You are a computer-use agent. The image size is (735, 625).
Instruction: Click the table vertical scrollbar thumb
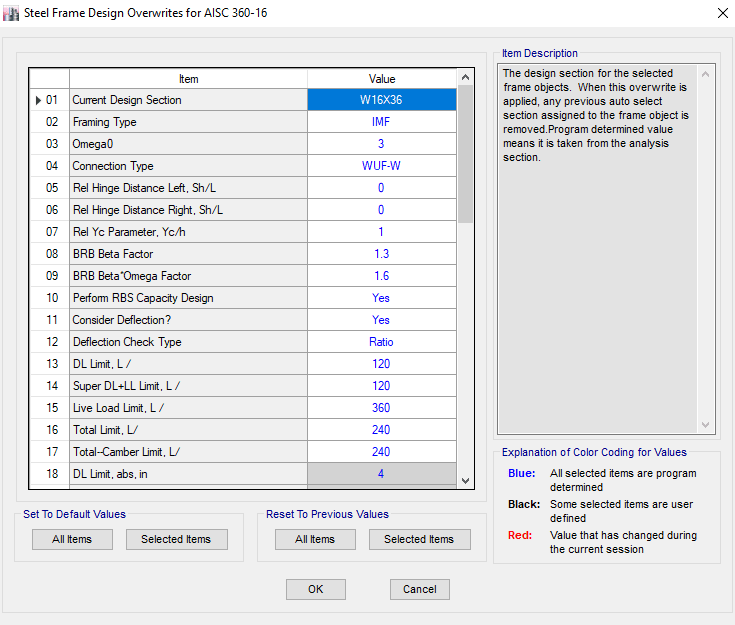[x=465, y=154]
